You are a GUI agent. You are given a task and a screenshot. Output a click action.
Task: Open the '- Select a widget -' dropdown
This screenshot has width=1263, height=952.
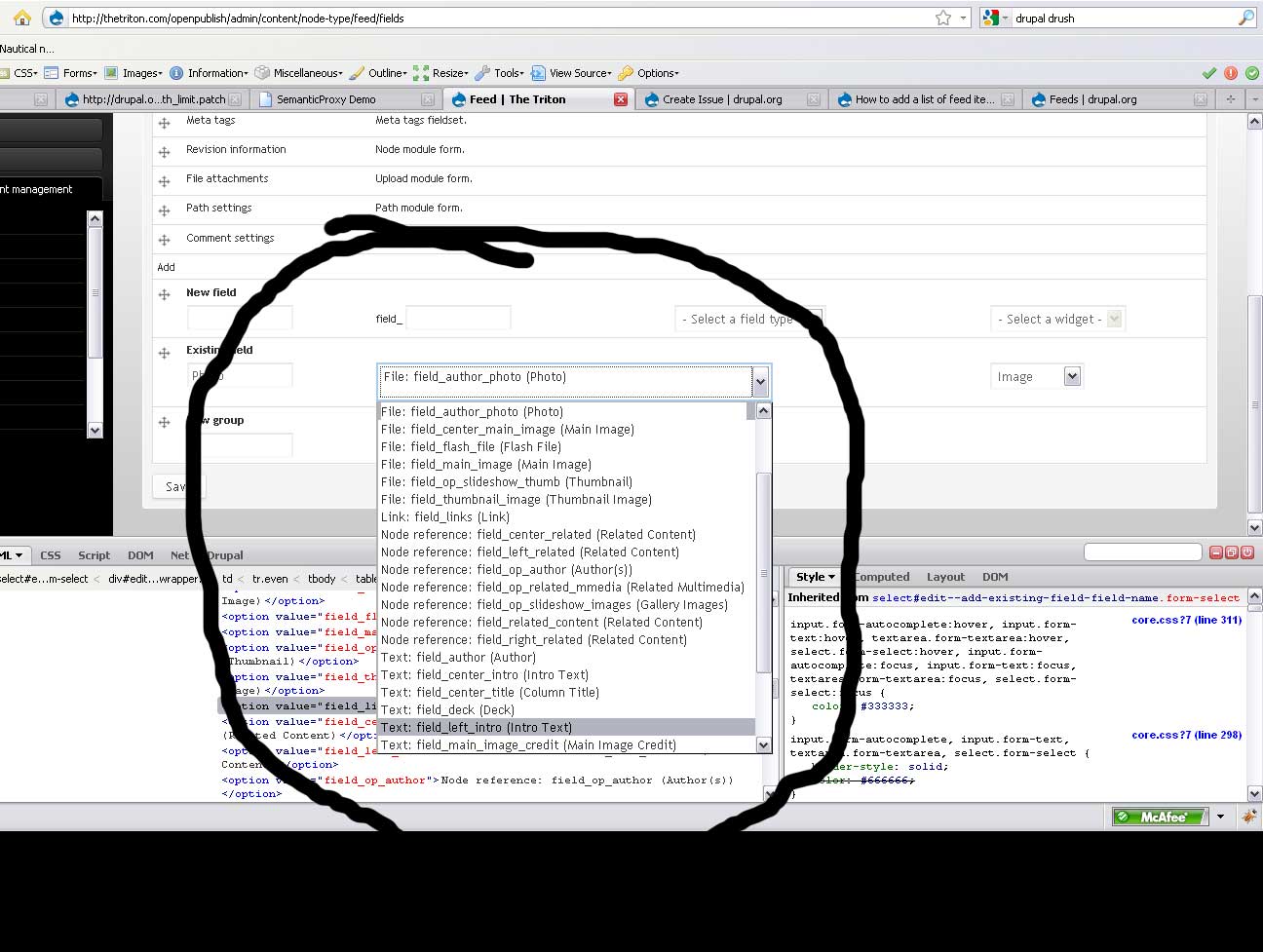point(1057,319)
